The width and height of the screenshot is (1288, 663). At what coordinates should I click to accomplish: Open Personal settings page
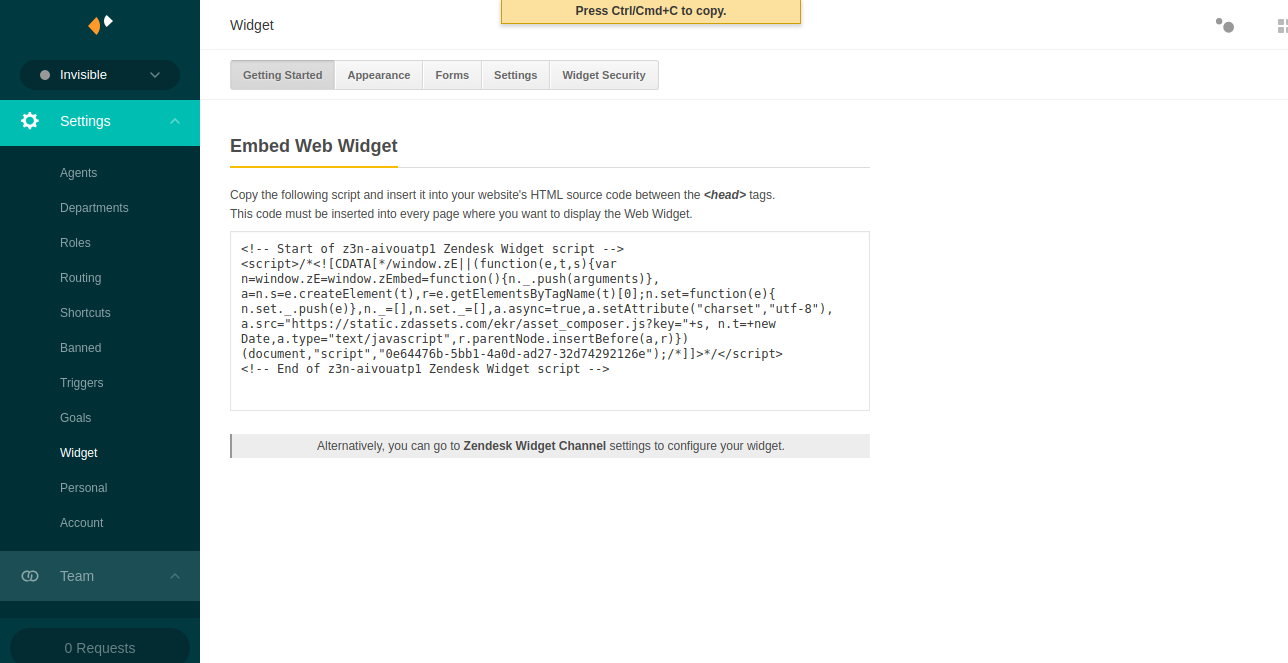click(84, 488)
